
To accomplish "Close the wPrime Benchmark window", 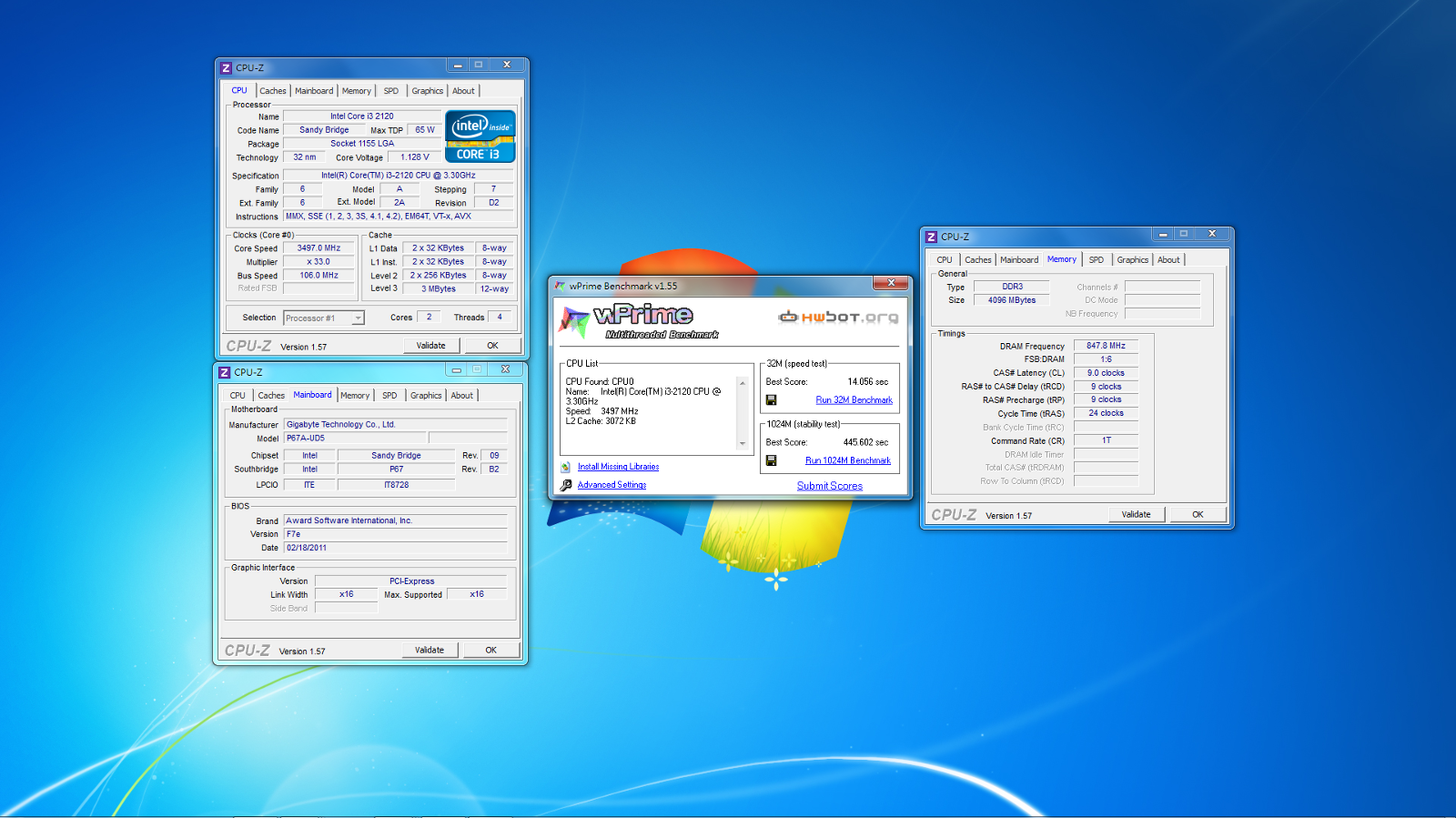I will click(x=891, y=283).
